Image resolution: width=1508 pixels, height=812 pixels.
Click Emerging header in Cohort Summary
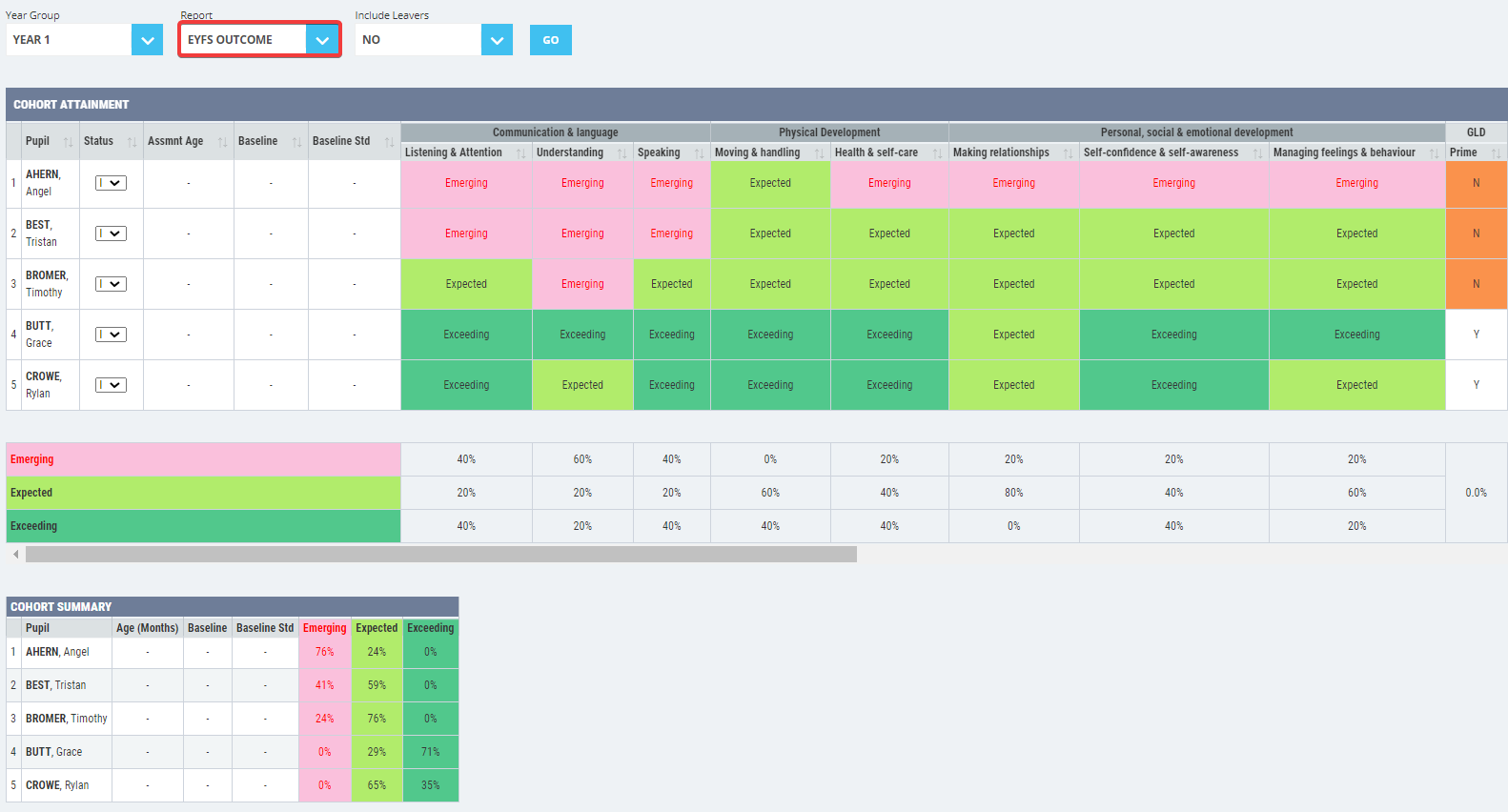[x=325, y=628]
